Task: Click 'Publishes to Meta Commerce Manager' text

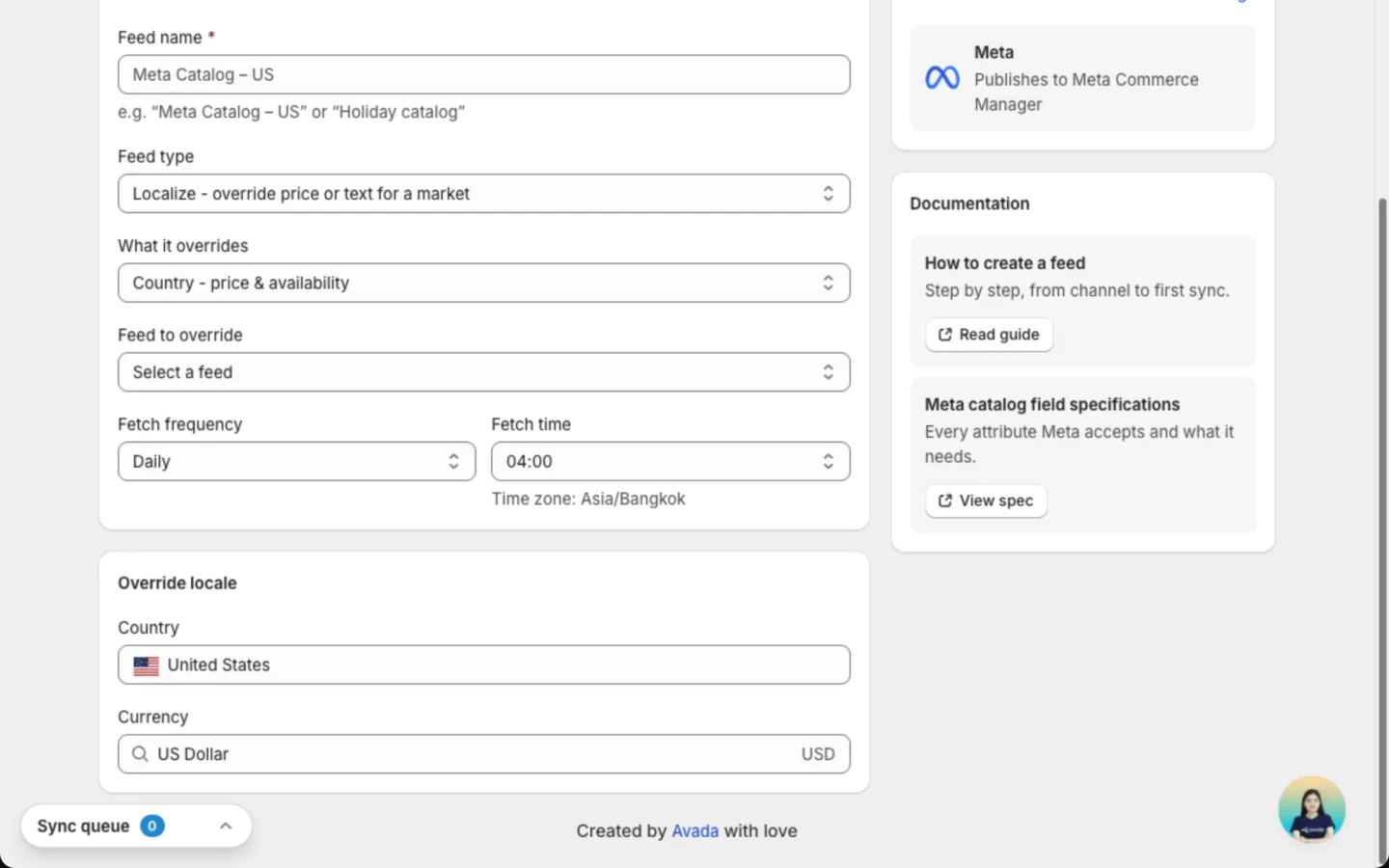Action: (x=1086, y=92)
